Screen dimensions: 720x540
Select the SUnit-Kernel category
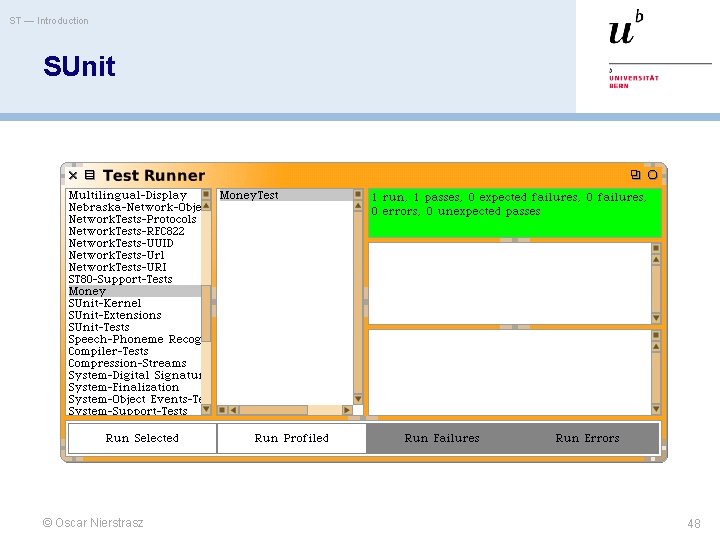[x=134, y=303]
